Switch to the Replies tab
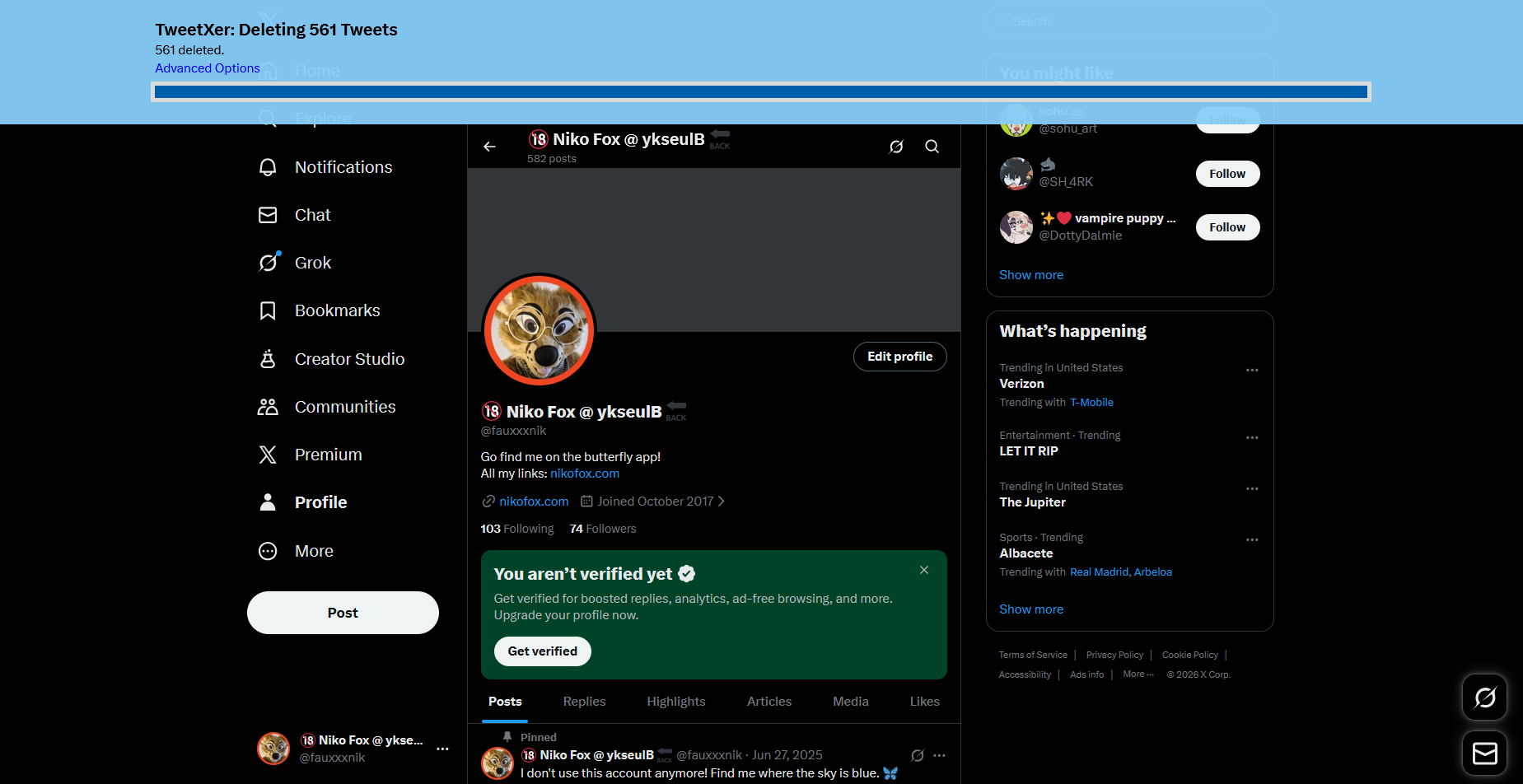The height and width of the screenshot is (784, 1523). point(584,702)
